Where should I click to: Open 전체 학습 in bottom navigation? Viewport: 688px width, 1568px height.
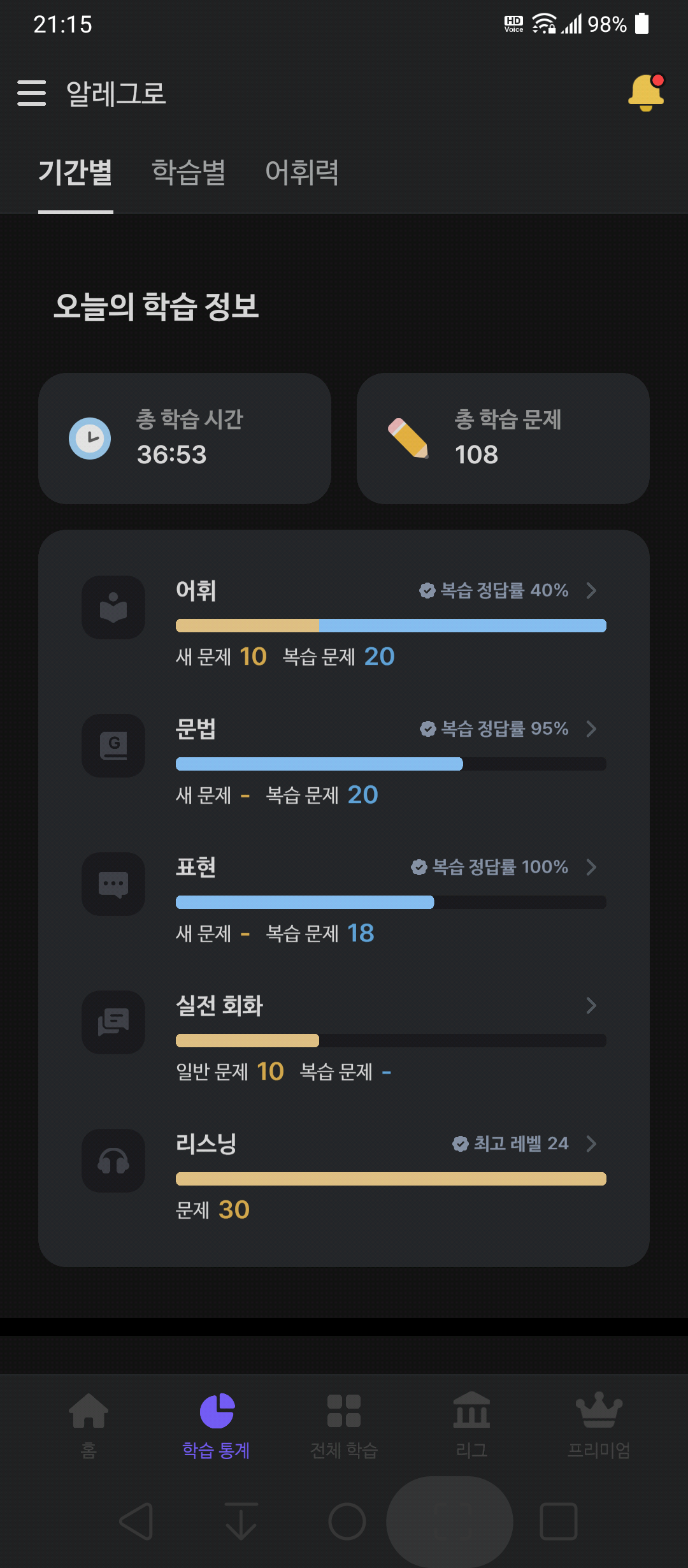click(344, 1426)
